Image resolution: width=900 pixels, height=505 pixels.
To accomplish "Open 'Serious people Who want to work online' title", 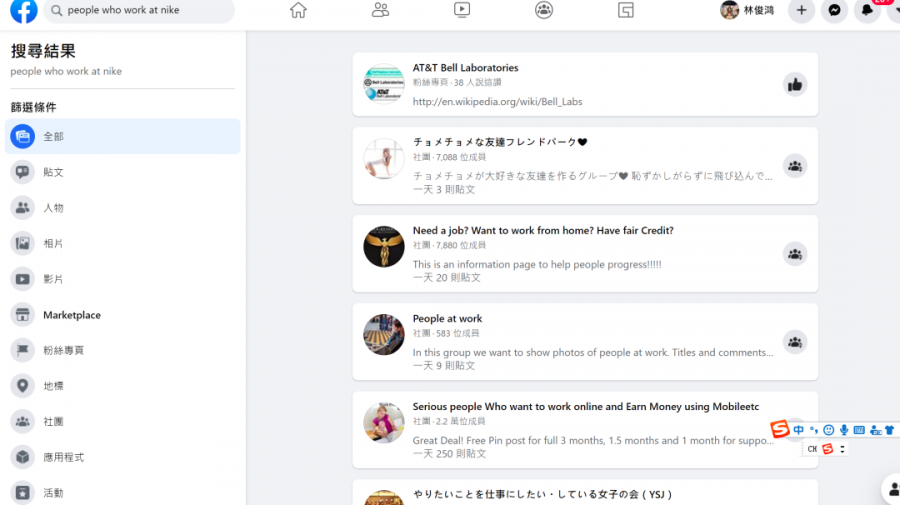I will pyautogui.click(x=585, y=406).
